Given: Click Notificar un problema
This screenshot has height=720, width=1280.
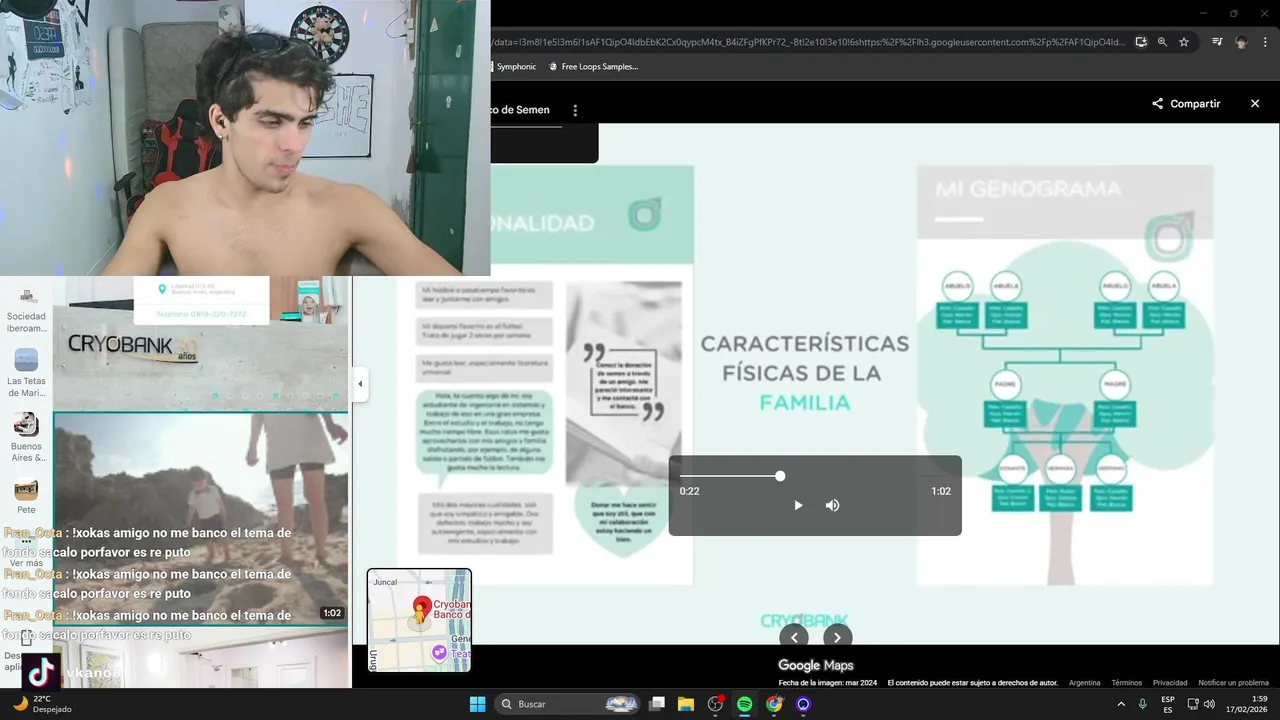Looking at the screenshot, I should (1234, 683).
